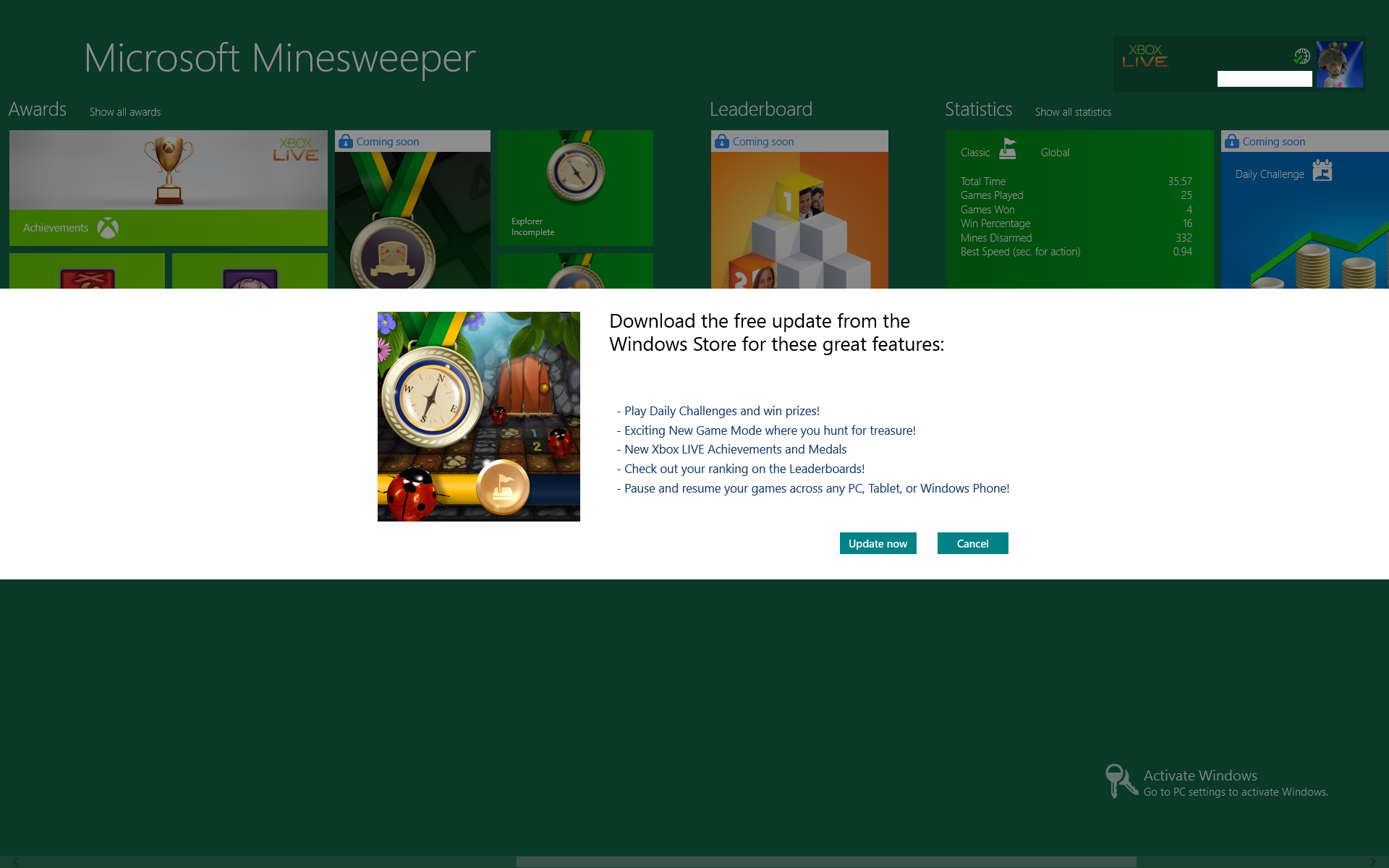Click the lock icon on Leaderboard Coming soon tile
1389x868 pixels.
click(722, 141)
